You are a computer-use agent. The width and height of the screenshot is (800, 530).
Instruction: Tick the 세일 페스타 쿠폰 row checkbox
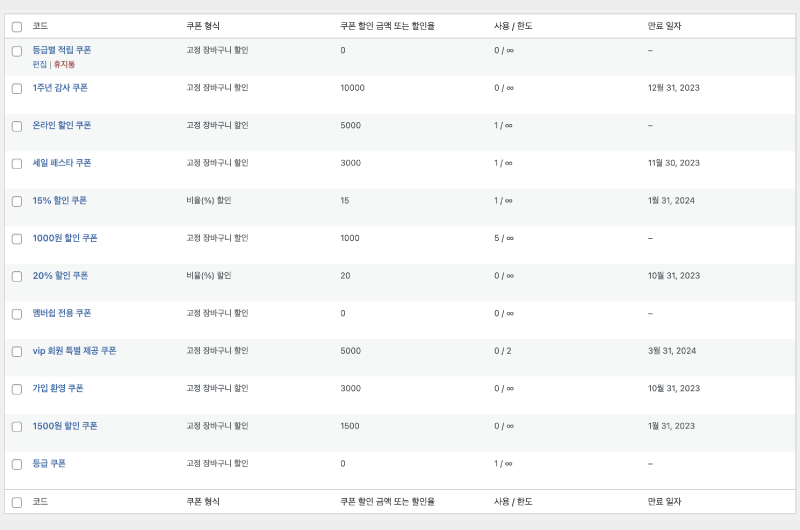point(17,163)
